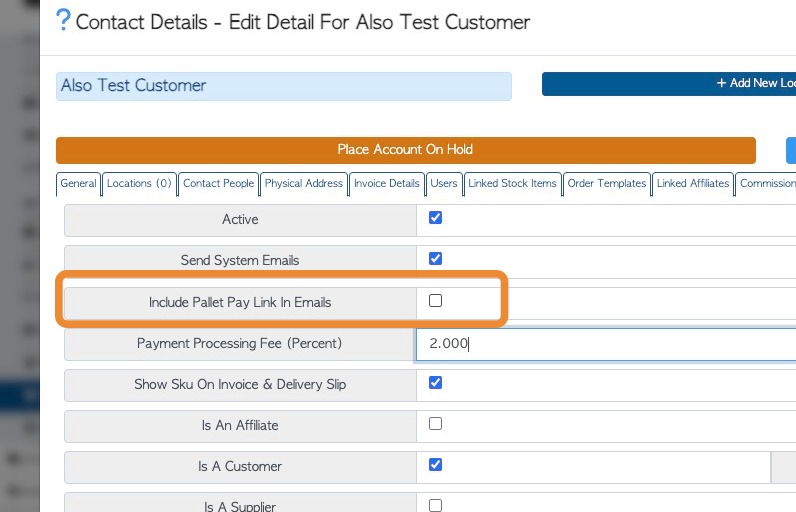
Task: Switch to Linked Stock Items tab
Action: point(514,184)
